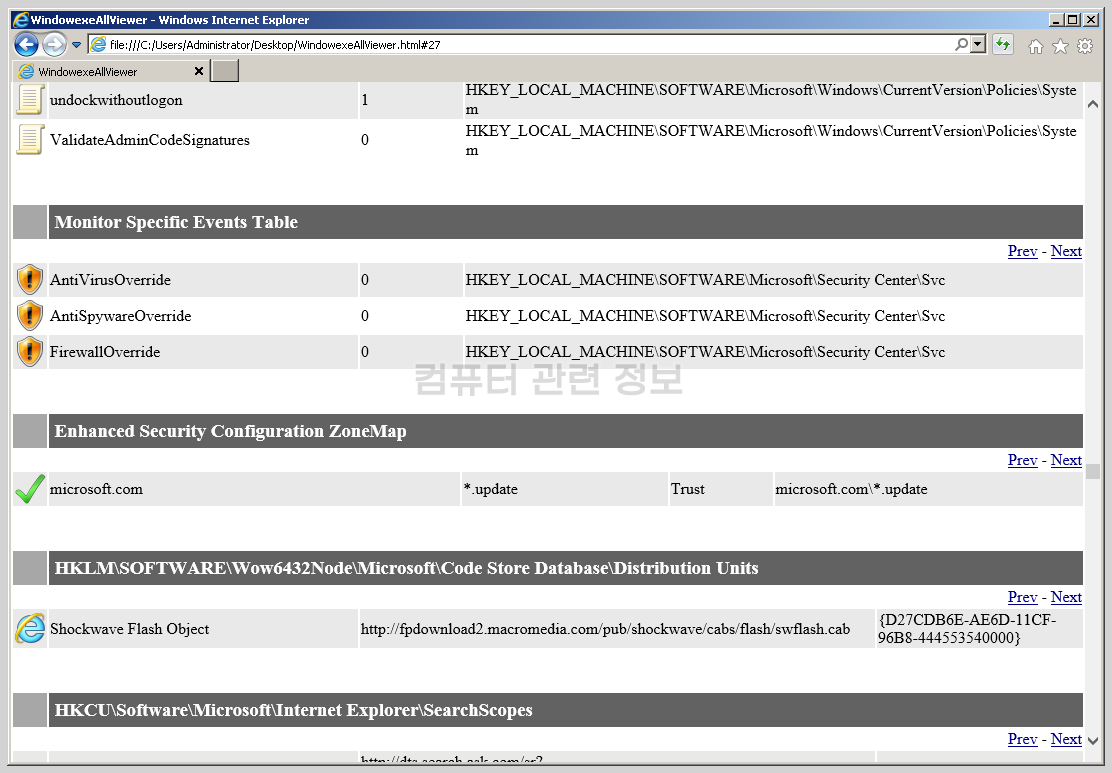
Task: Click Next link under Code Store Database Distribution Units
Action: (1066, 597)
